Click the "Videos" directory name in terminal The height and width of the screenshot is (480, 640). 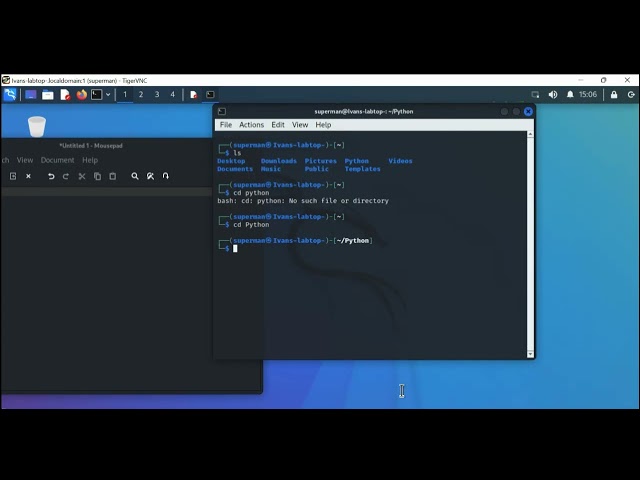(x=400, y=161)
